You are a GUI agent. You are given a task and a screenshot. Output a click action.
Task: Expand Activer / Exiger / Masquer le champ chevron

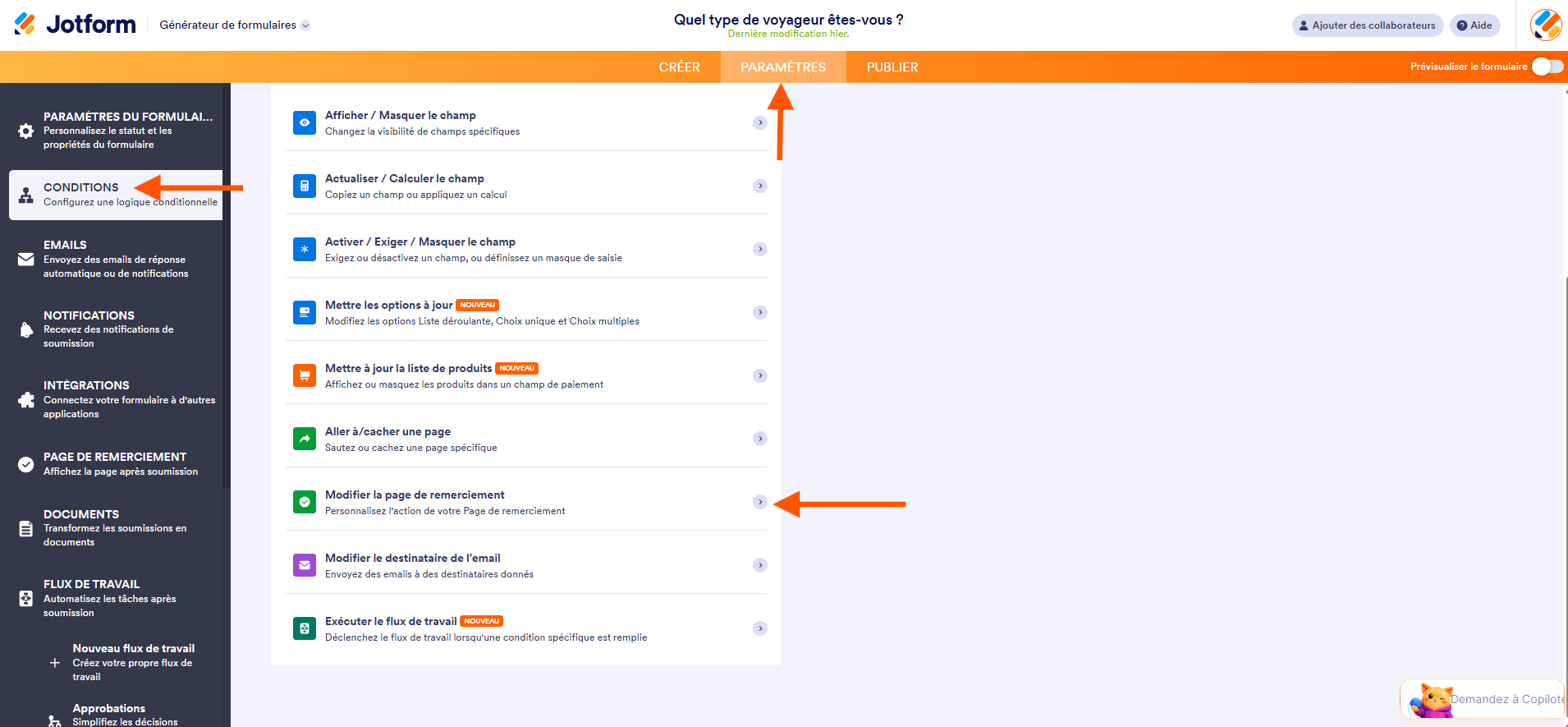(x=760, y=249)
